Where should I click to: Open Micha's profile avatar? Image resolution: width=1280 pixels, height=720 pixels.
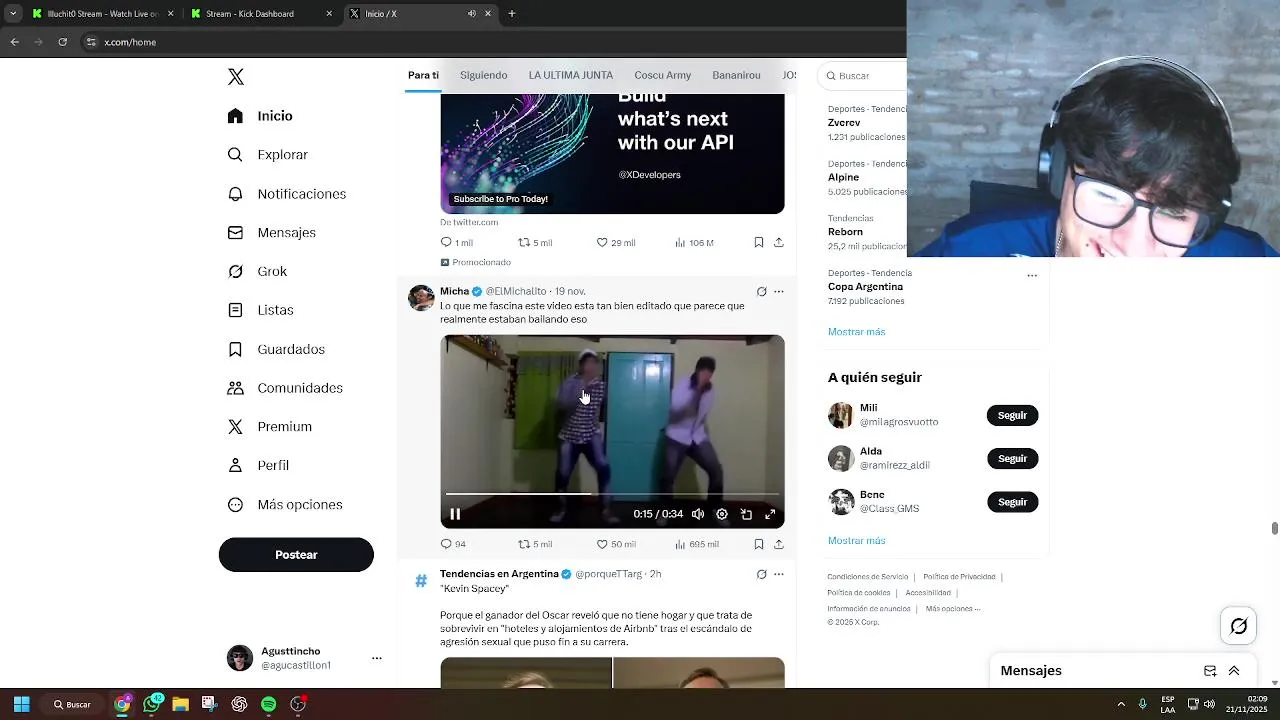421,298
